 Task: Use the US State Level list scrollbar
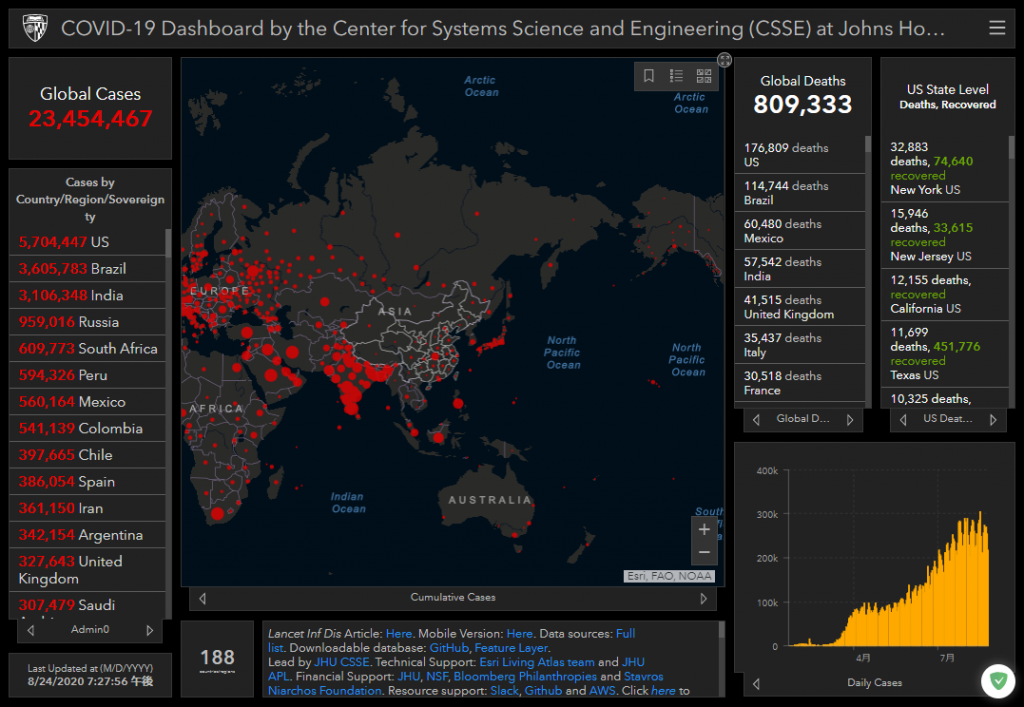[x=1012, y=148]
